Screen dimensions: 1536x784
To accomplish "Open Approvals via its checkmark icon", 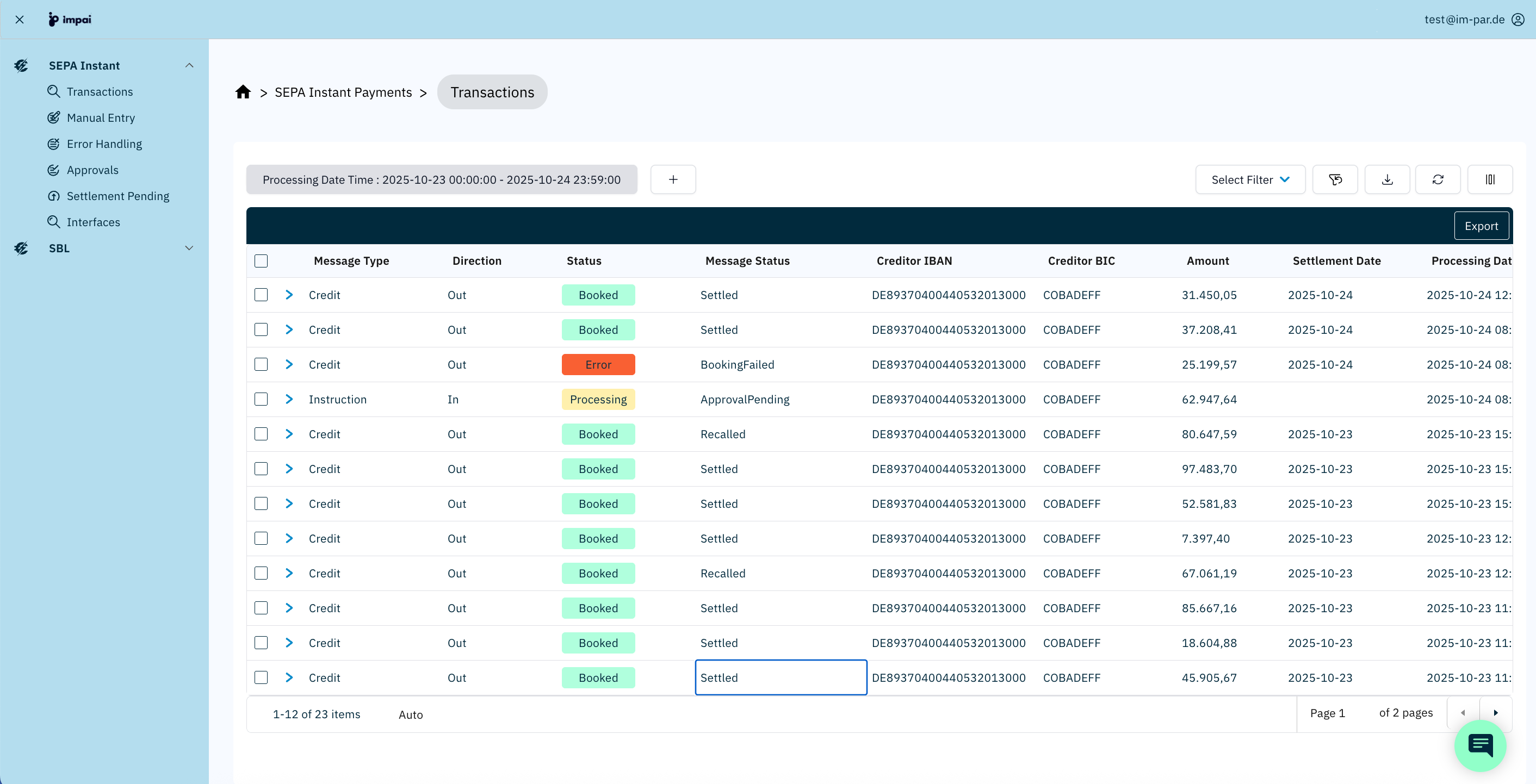I will point(54,170).
